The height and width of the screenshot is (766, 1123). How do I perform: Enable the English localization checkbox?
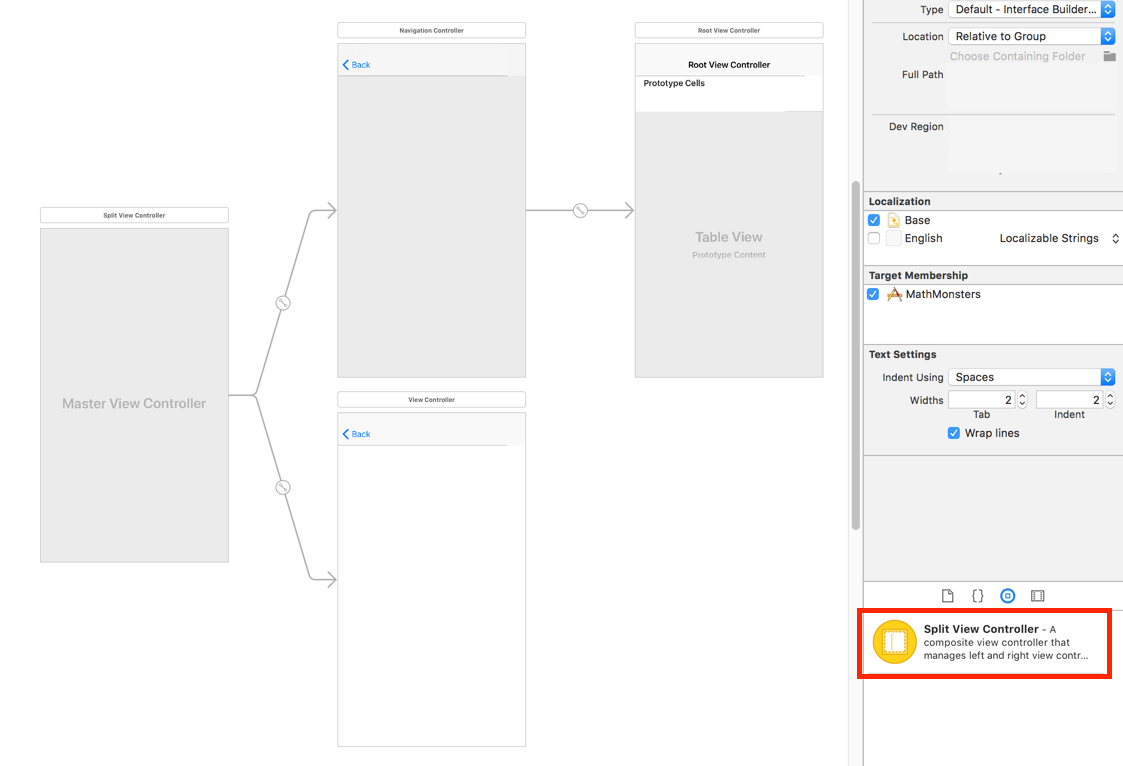tap(874, 238)
